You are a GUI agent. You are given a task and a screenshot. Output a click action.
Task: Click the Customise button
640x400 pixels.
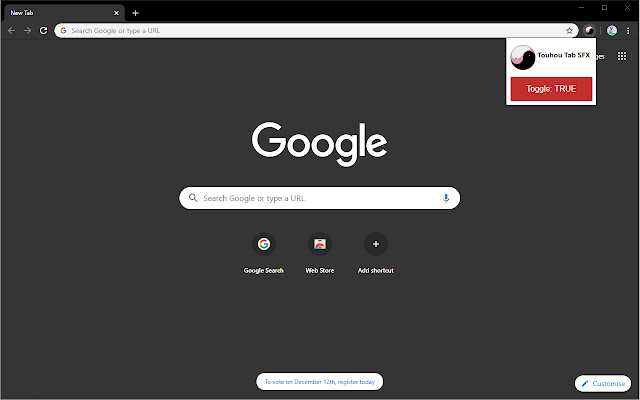pyautogui.click(x=603, y=383)
